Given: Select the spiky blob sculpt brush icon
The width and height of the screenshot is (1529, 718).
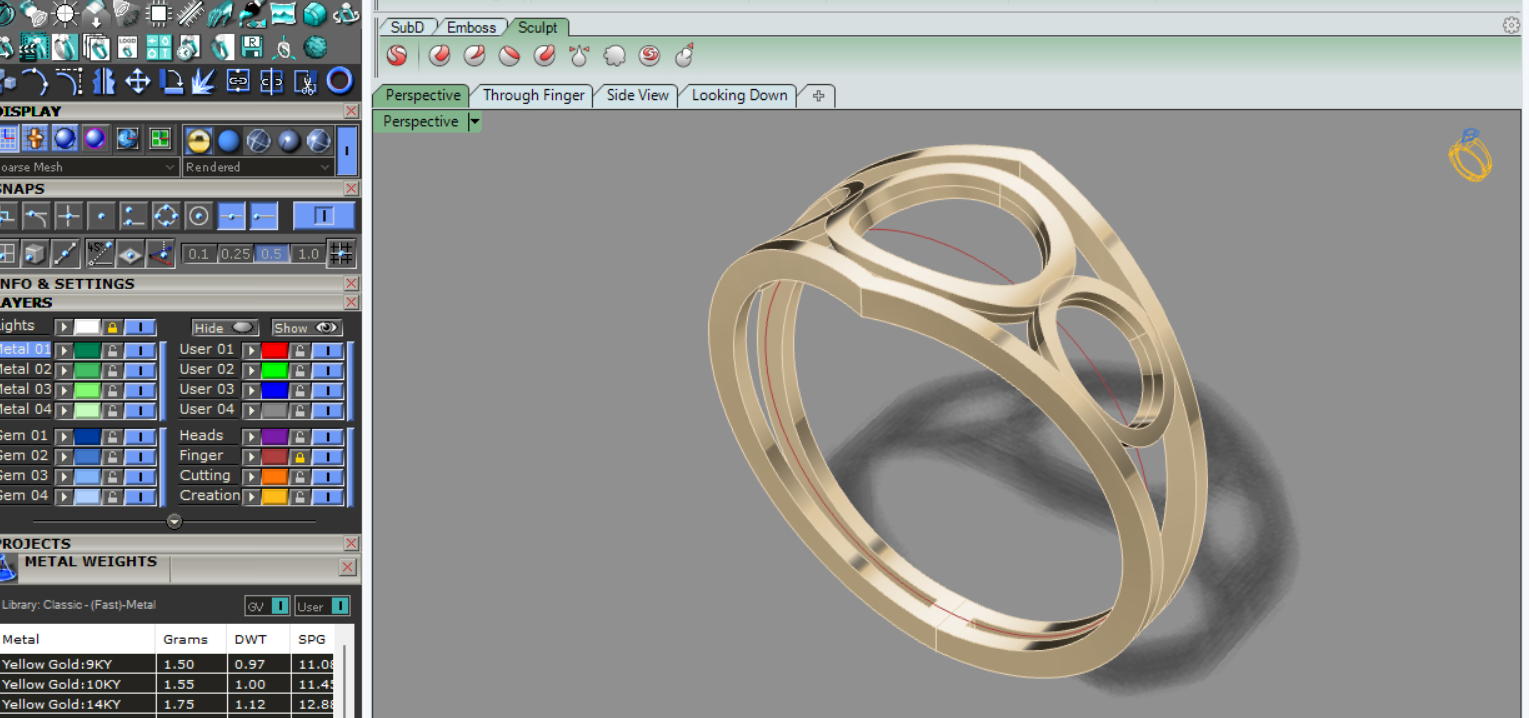Looking at the screenshot, I should click(x=614, y=56).
